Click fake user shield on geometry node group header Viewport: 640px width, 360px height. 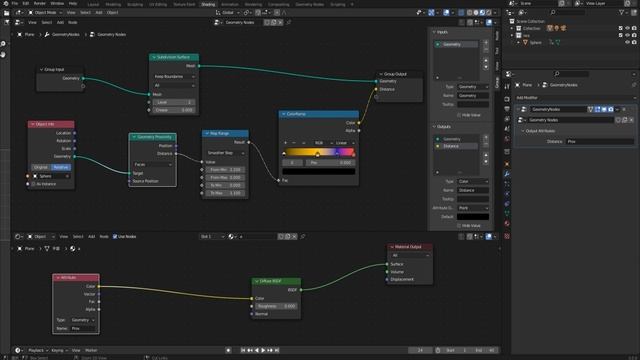click(x=267, y=22)
